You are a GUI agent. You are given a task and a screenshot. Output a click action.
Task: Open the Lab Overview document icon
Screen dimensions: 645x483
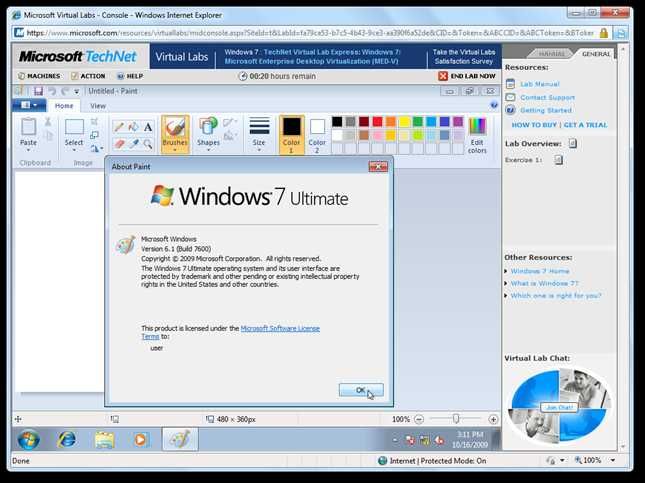[573, 143]
